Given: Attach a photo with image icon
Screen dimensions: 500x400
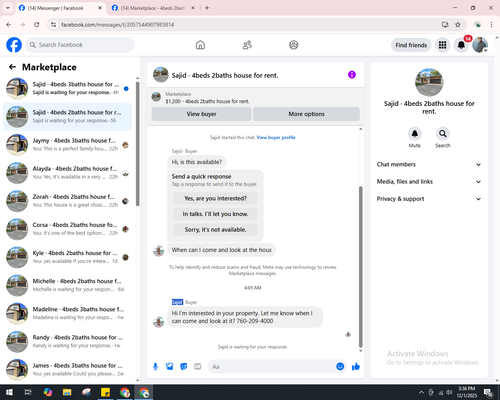Looking at the screenshot, I should coord(170,367).
